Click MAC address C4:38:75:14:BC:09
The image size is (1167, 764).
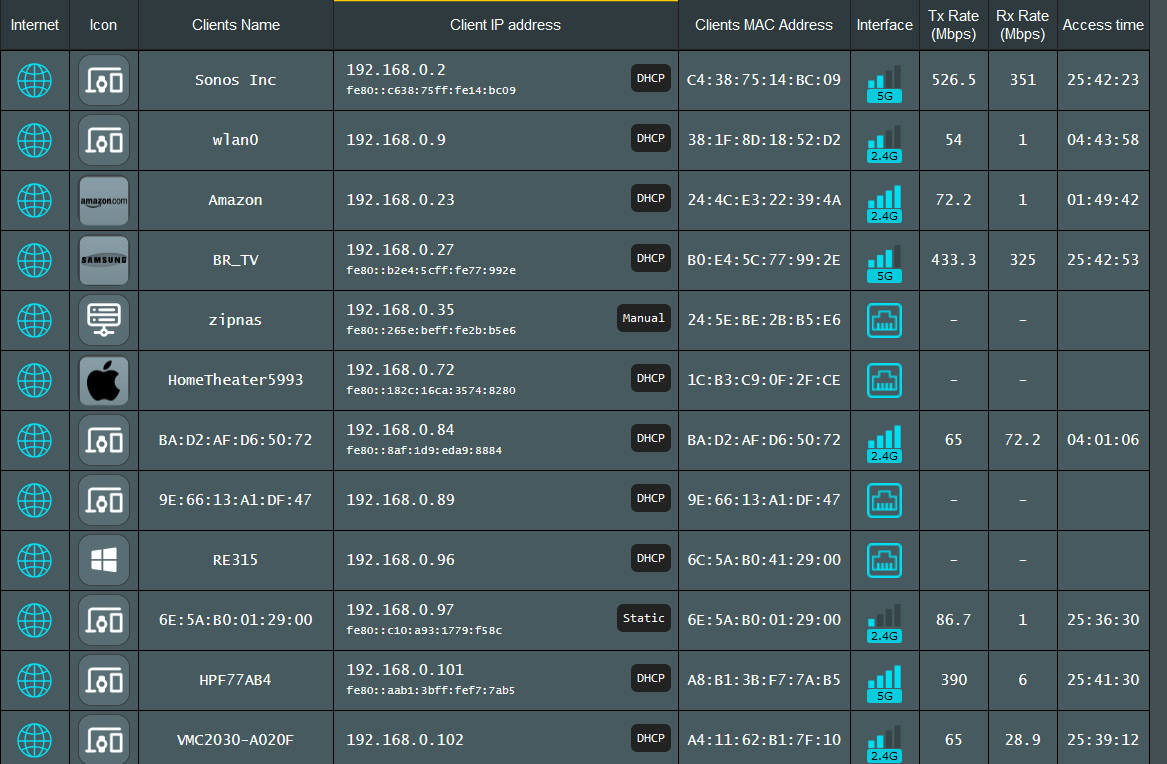click(x=764, y=80)
